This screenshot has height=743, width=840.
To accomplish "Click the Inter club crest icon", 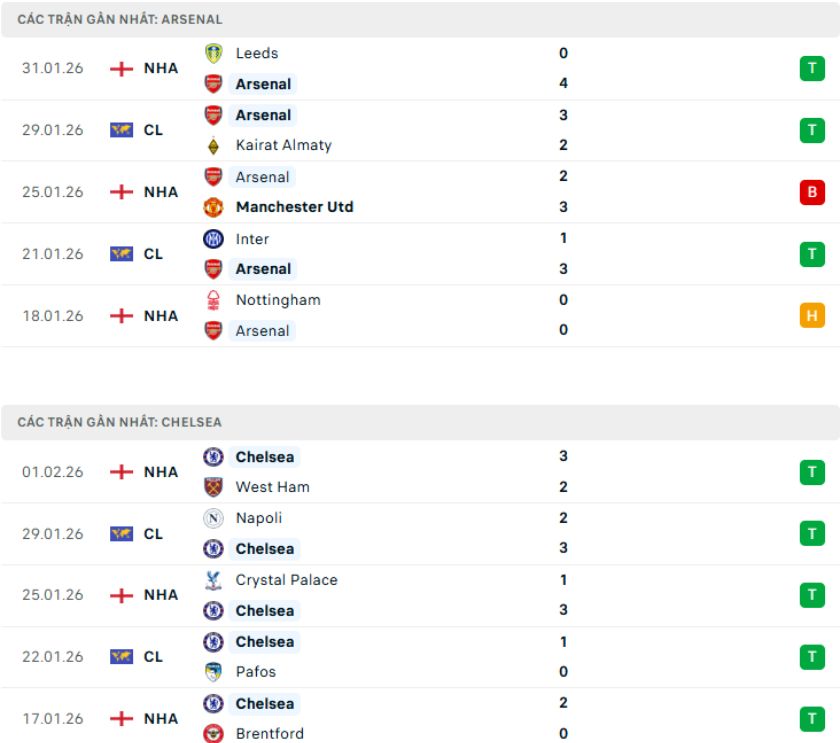I will point(213,239).
